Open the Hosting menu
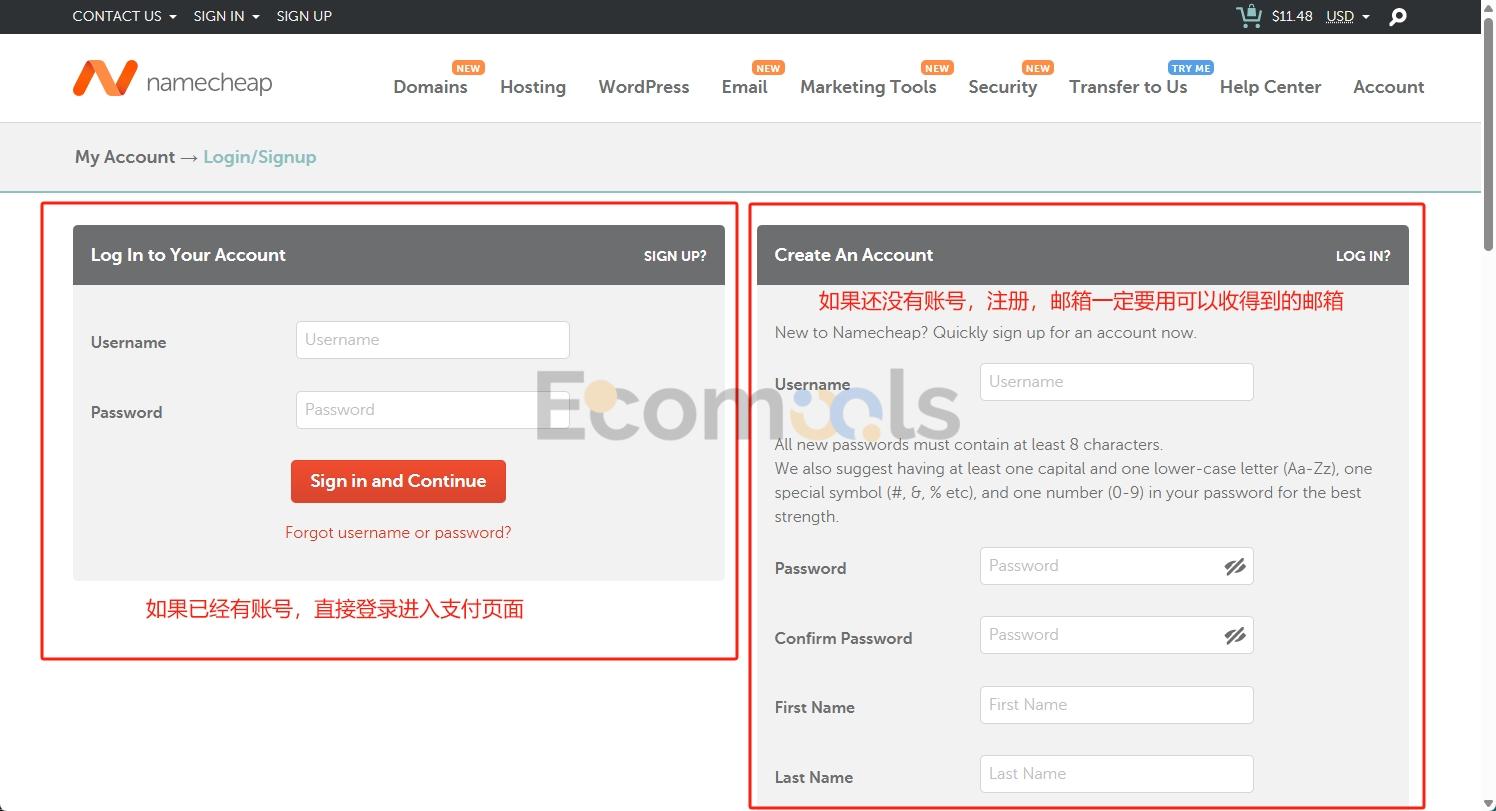Screen dimensions: 1496x811 point(533,87)
